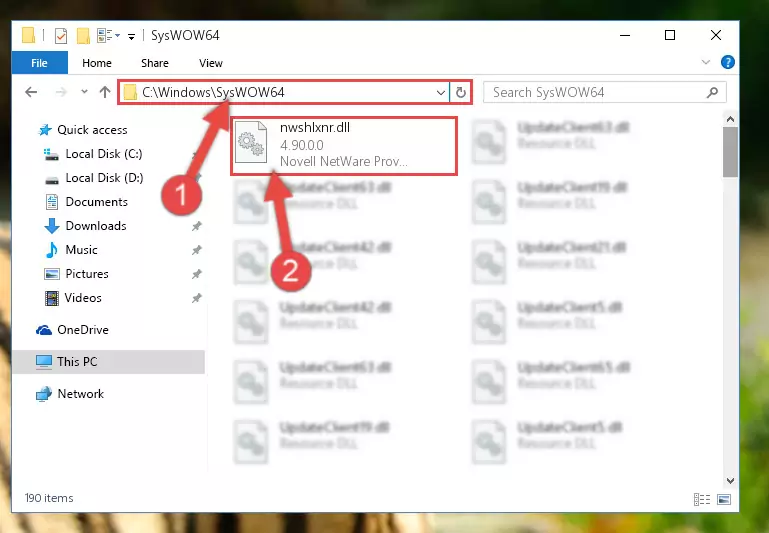Click the nwshlxnr.dll gear file icon
Viewport: 769px width, 533px height.
coord(251,142)
